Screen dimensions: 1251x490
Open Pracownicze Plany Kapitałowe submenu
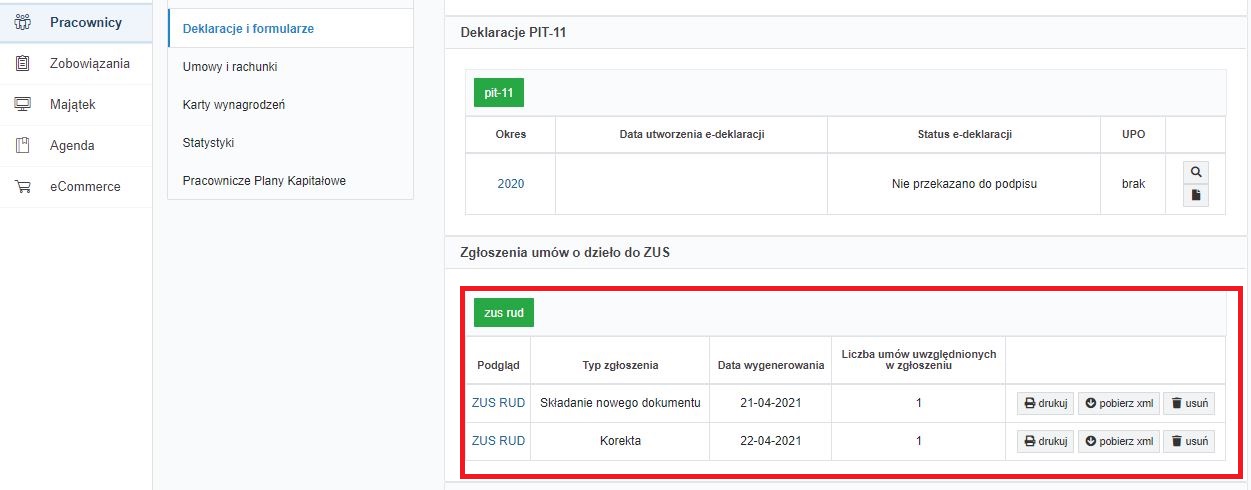point(290,181)
